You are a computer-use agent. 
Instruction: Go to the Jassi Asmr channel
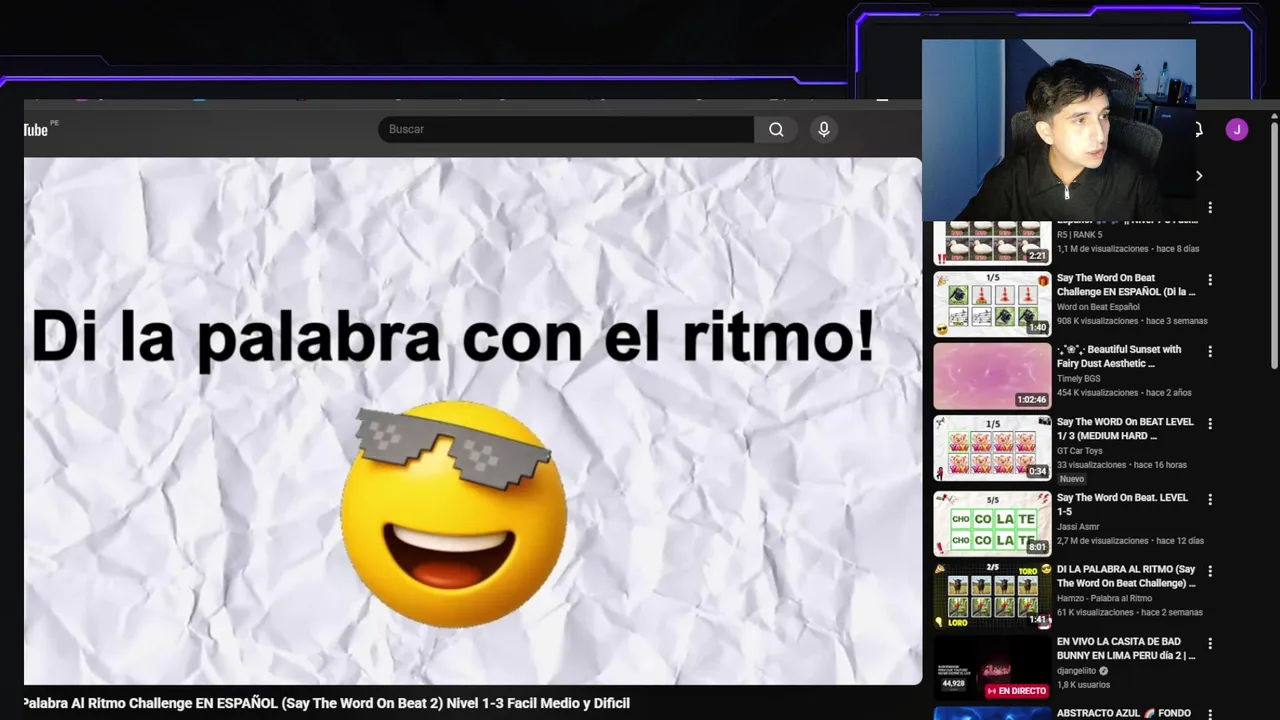[x=1078, y=527]
